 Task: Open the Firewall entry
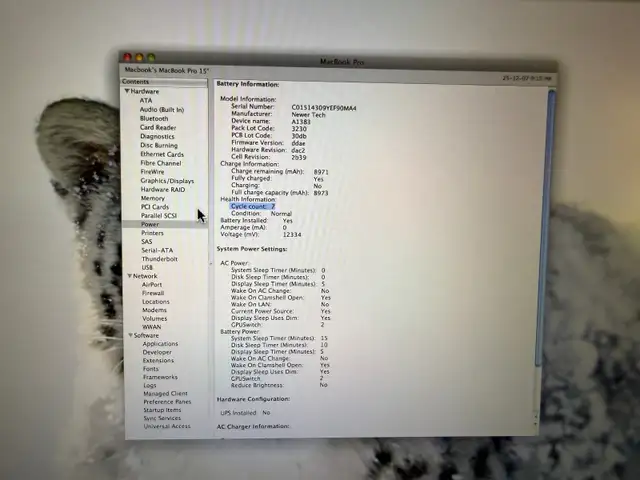[153, 293]
